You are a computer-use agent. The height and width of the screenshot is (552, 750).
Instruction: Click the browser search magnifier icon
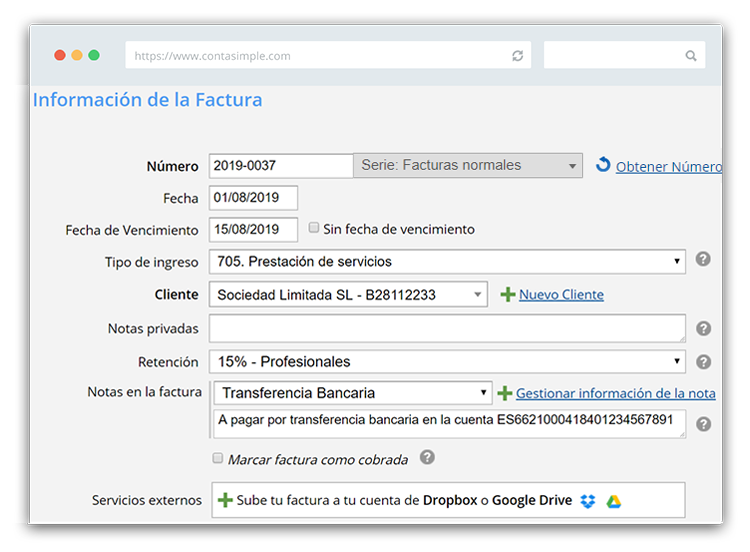(x=691, y=55)
